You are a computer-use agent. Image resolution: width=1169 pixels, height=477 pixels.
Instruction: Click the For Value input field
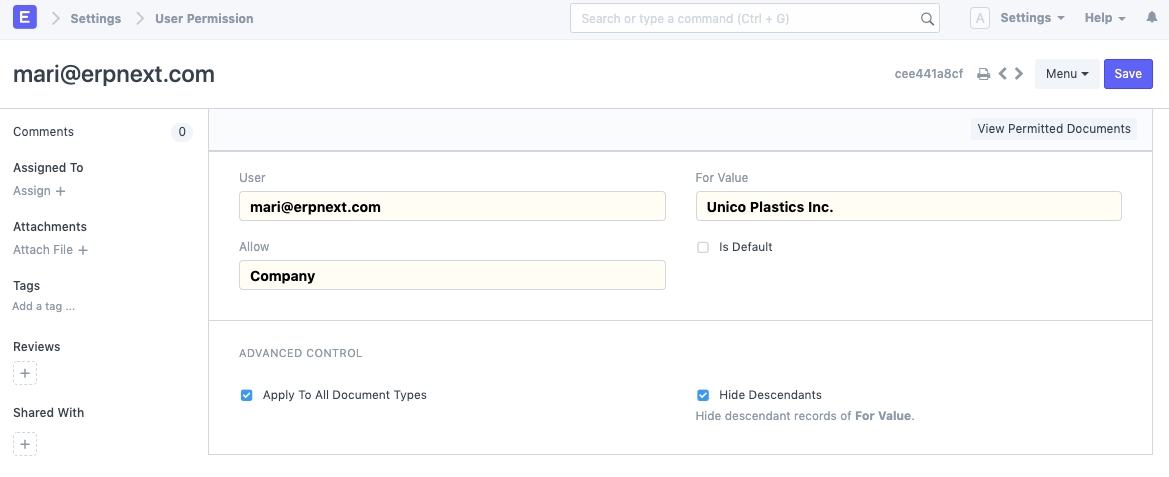coord(908,207)
